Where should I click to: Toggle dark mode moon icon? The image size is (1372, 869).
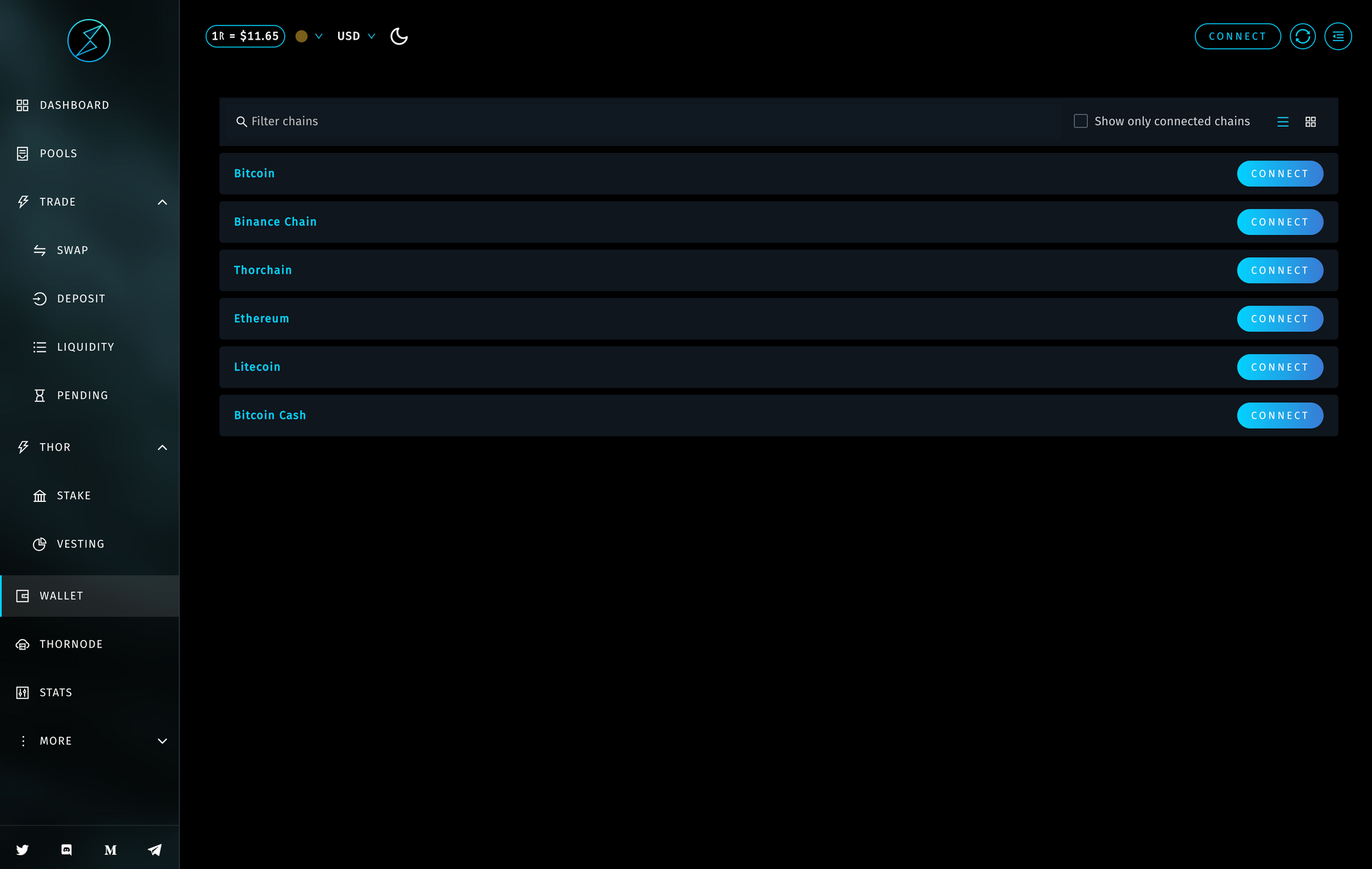399,36
